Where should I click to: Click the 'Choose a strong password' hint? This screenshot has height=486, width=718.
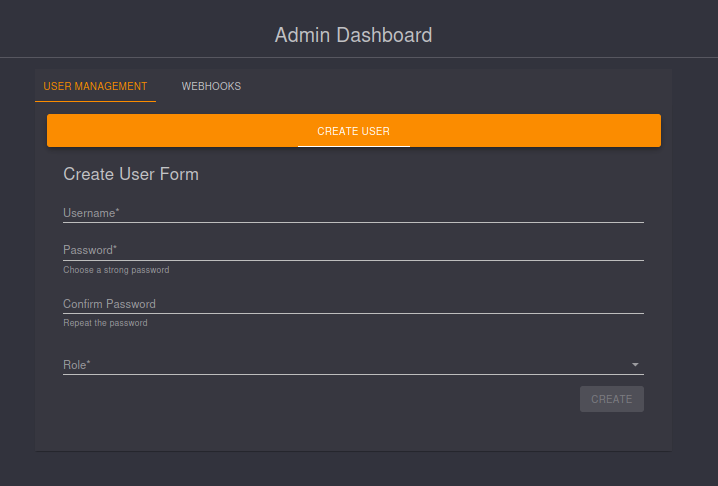[116, 270]
